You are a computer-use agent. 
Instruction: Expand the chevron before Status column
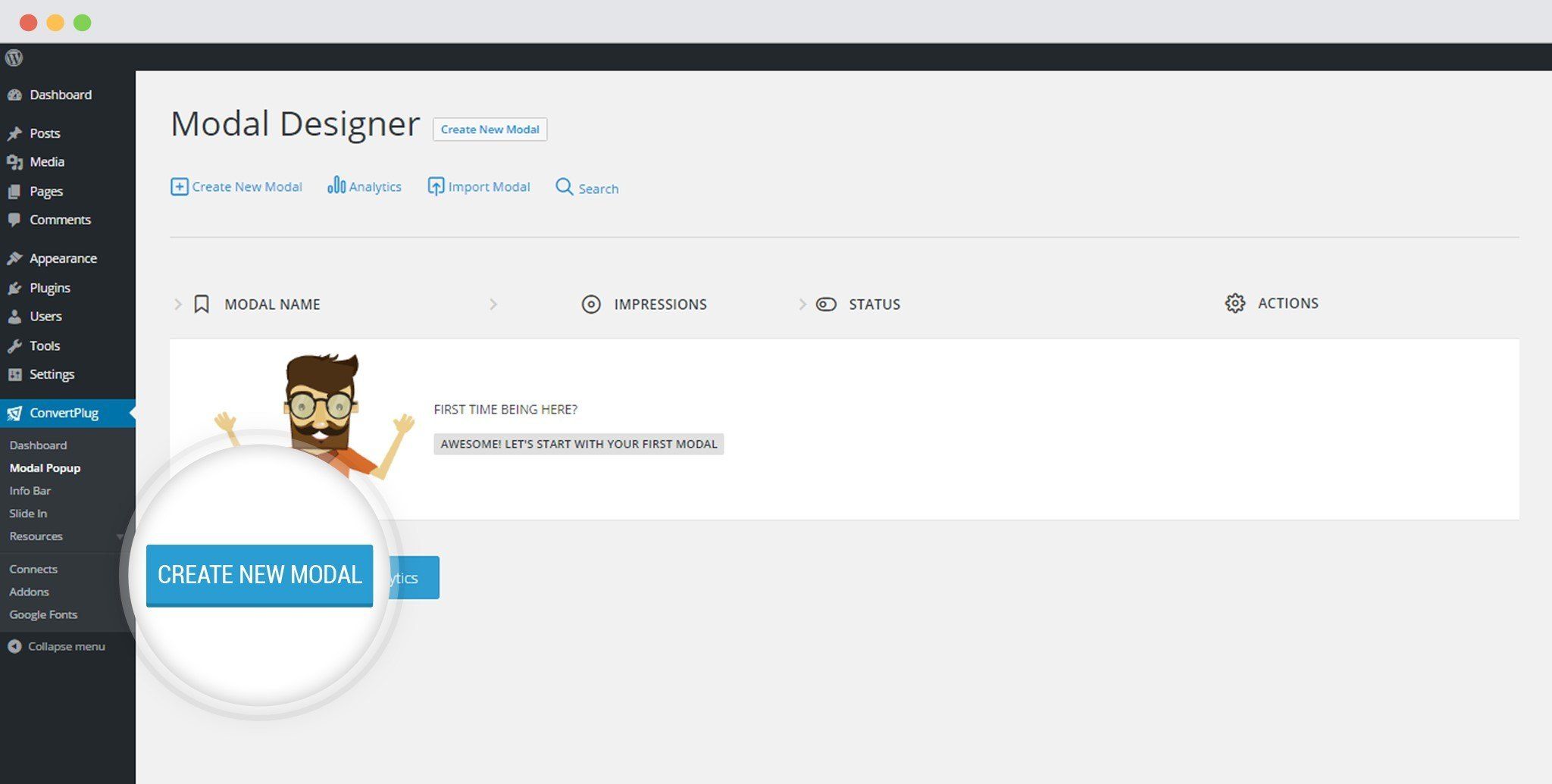[x=803, y=305]
